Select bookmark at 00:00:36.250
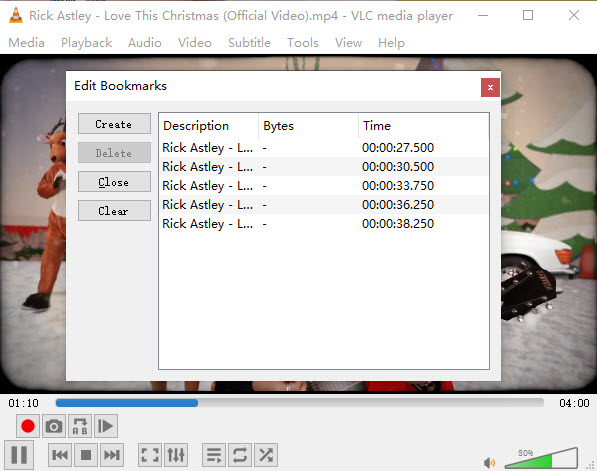Screen dimensions: 597x471 (x=324, y=204)
